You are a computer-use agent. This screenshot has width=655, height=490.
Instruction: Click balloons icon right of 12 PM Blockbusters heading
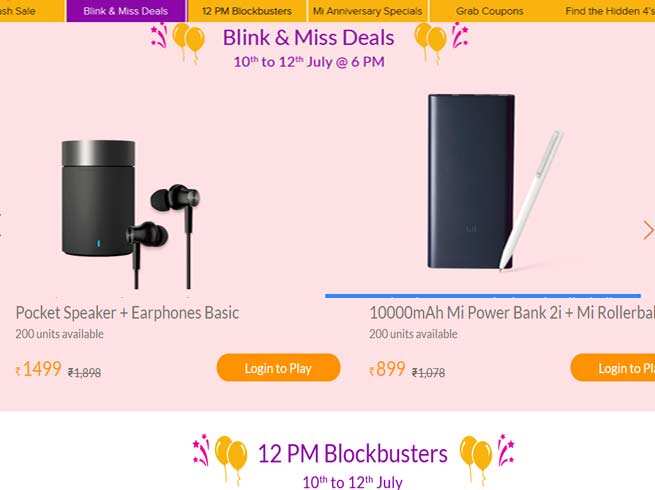476,458
